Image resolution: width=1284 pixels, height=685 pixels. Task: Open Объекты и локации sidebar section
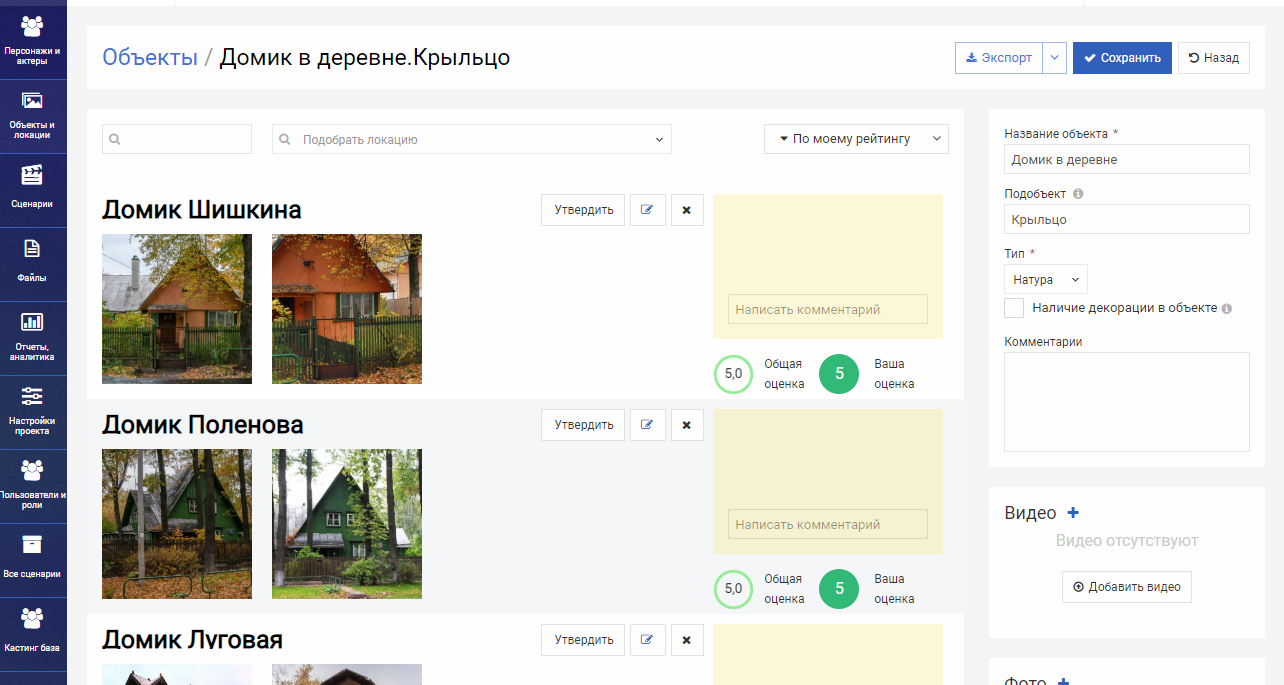pos(32,116)
